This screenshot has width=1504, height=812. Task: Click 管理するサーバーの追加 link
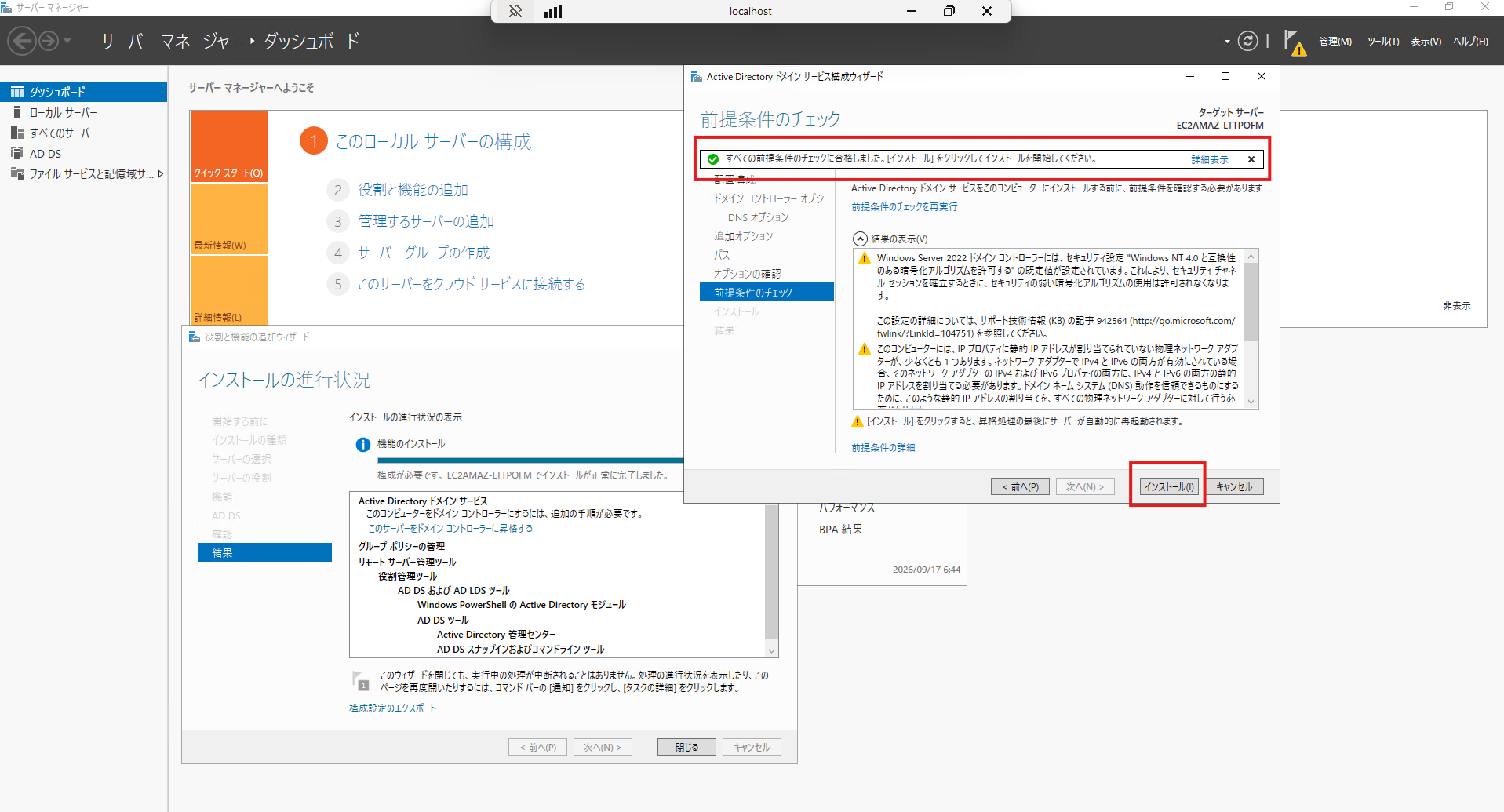coord(426,221)
